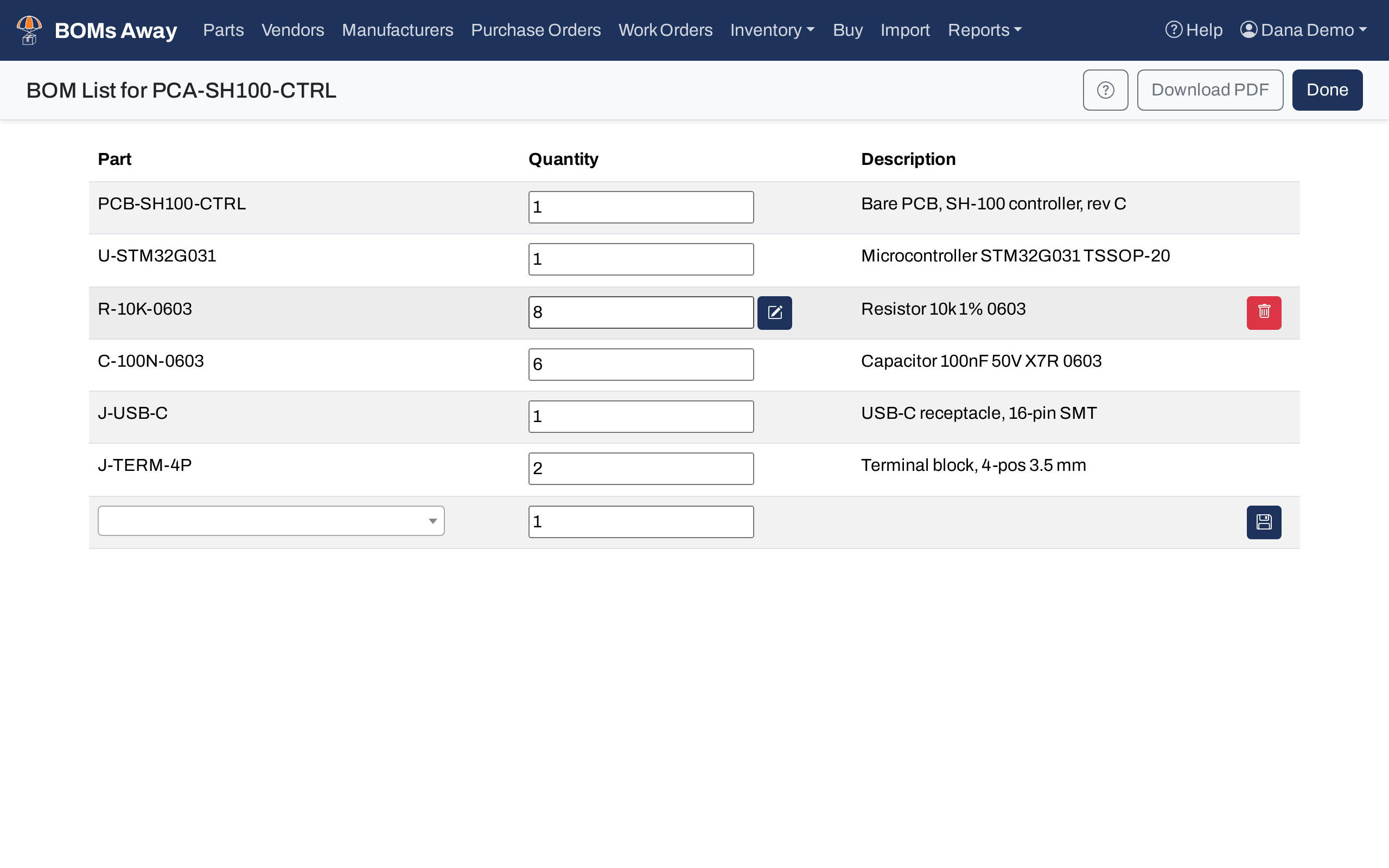The height and width of the screenshot is (868, 1389).
Task: Click part name U-STM32G031
Action: point(157,256)
